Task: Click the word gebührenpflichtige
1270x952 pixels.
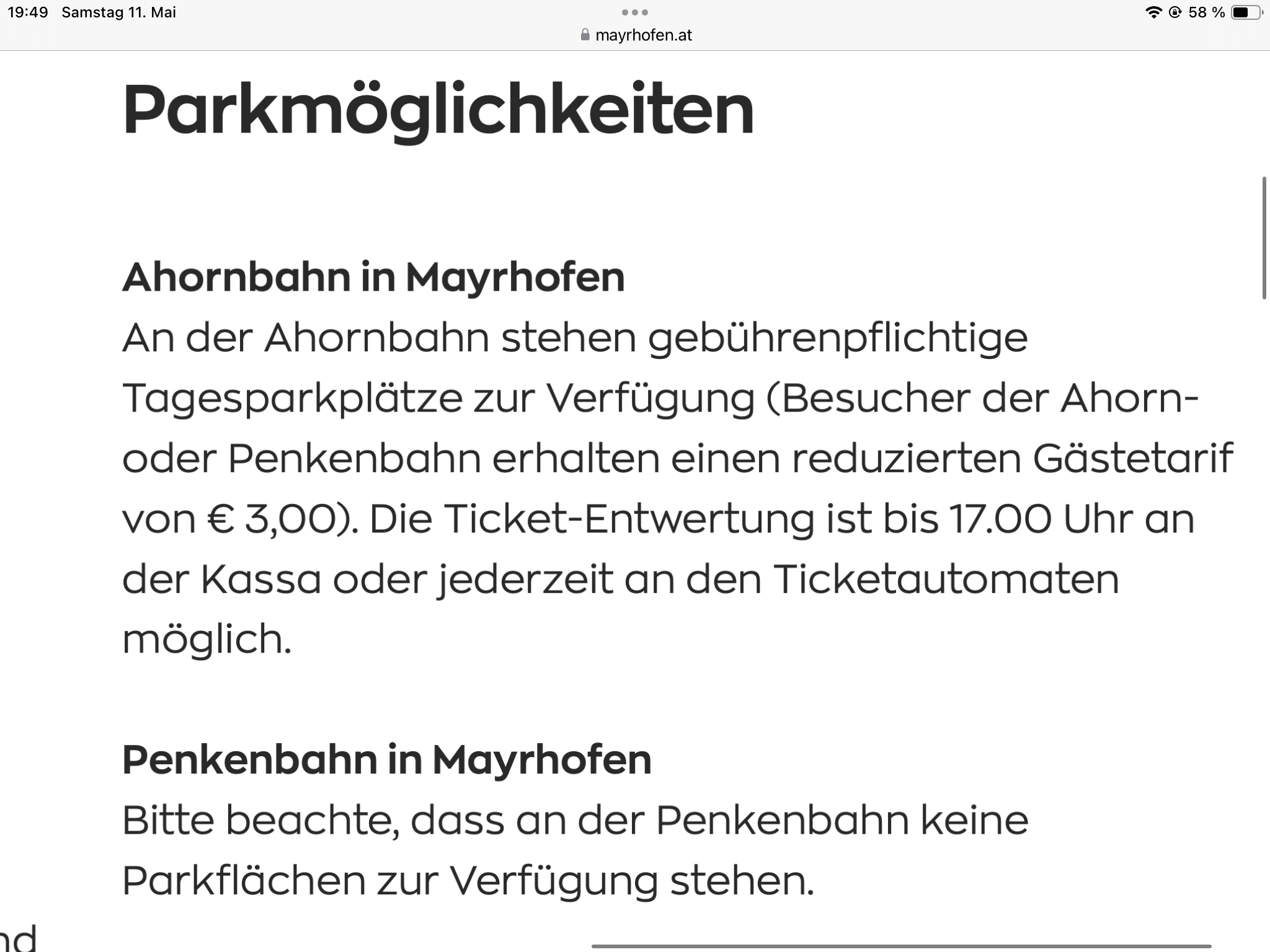Action: point(838,338)
